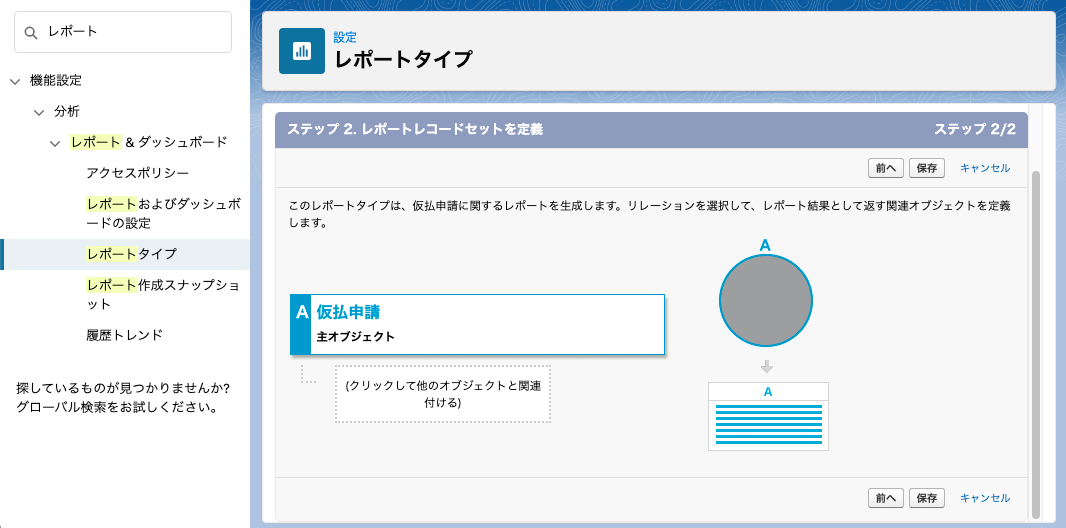
Task: Collapse the 分析 tree node
Action: point(39,112)
